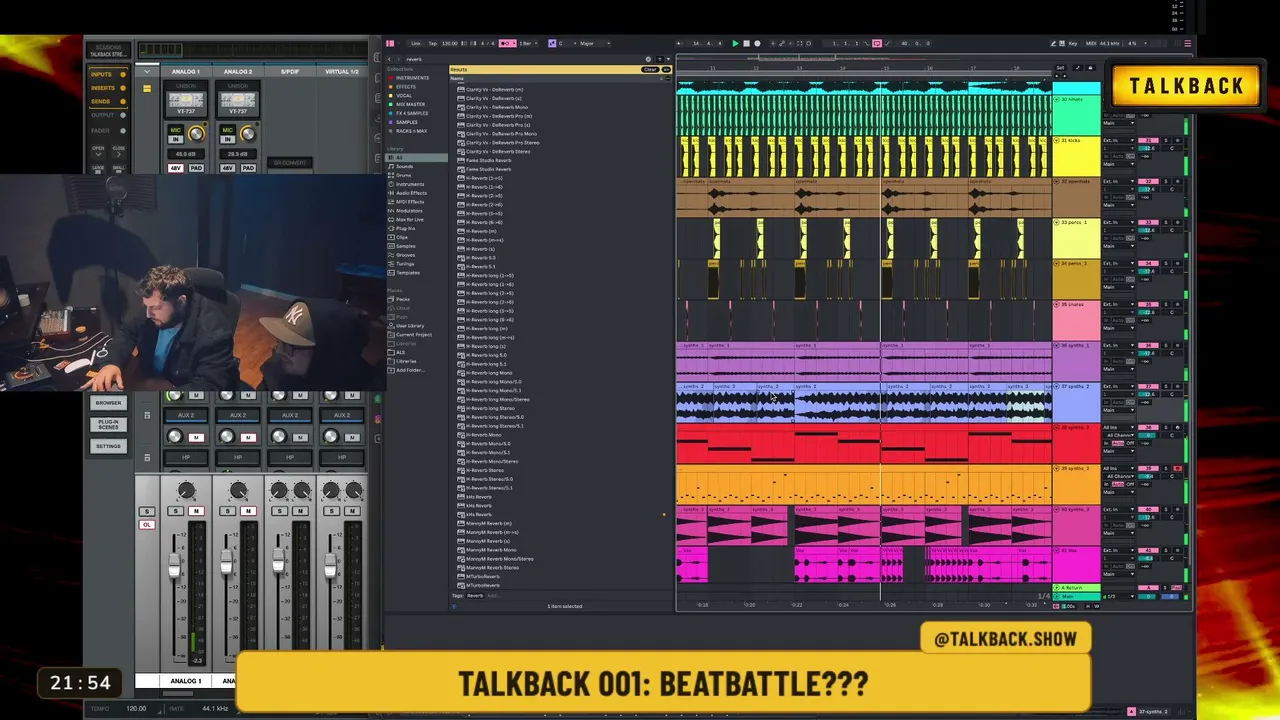Toggle 48V phantom power on ANALOG 1
The image size is (1280, 720).
(x=177, y=168)
